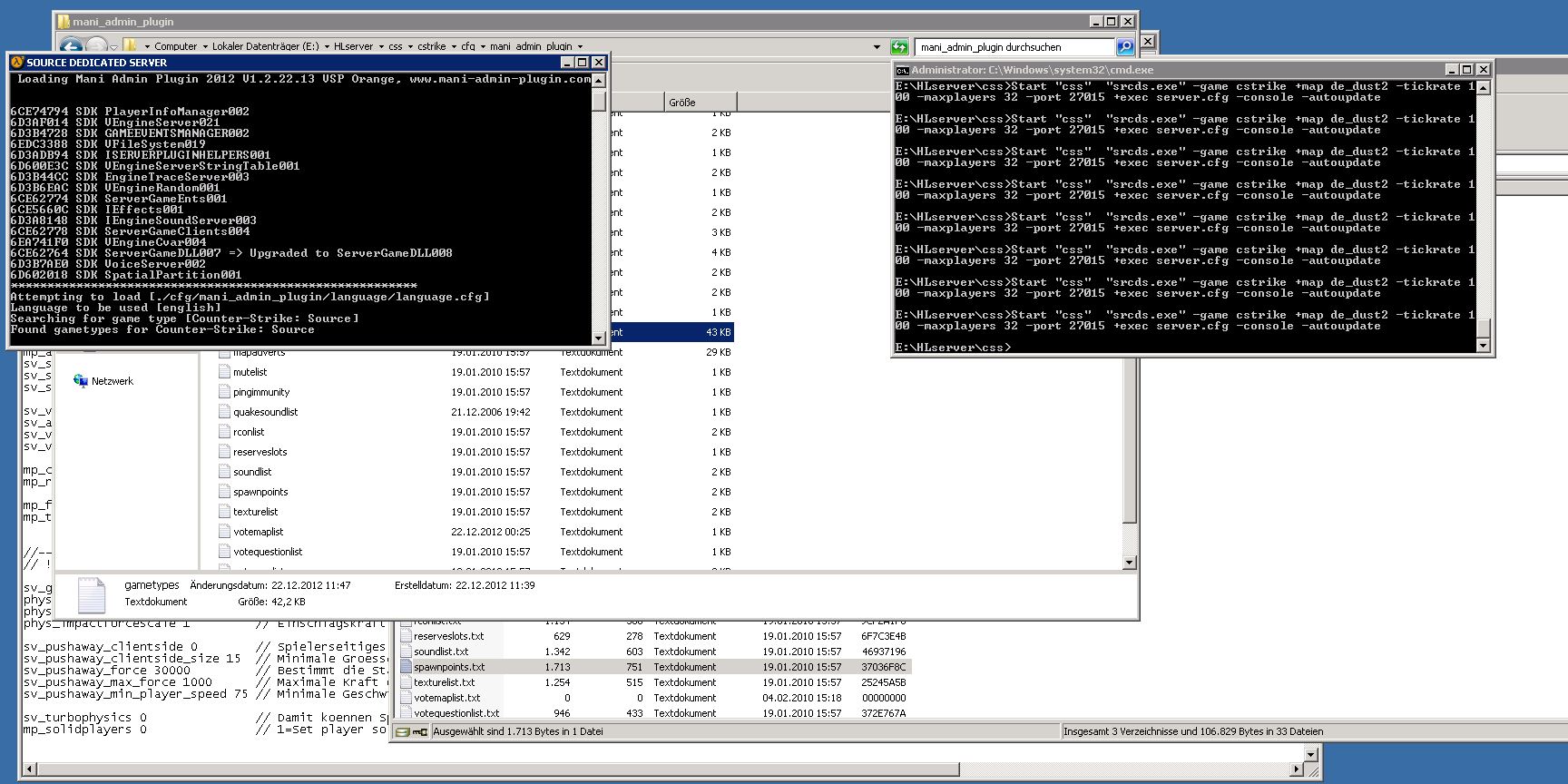Click the right arrow of the editor horizontal scrollbar

pos(1297,769)
